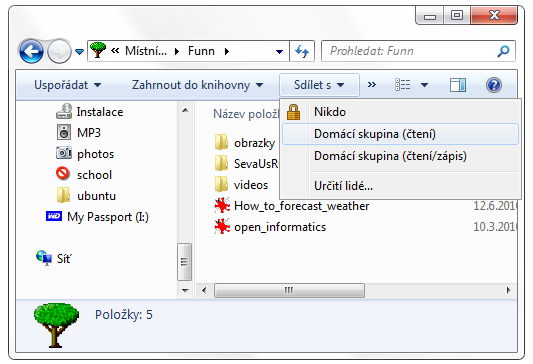The image size is (533, 364).
Task: Click the open_informatics file icon
Action: (222, 227)
